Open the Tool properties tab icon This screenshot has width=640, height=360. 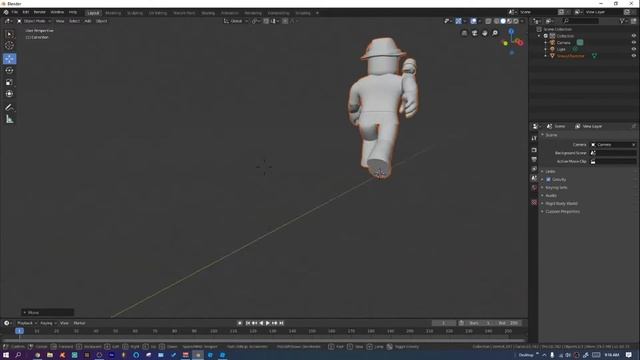tap(534, 138)
